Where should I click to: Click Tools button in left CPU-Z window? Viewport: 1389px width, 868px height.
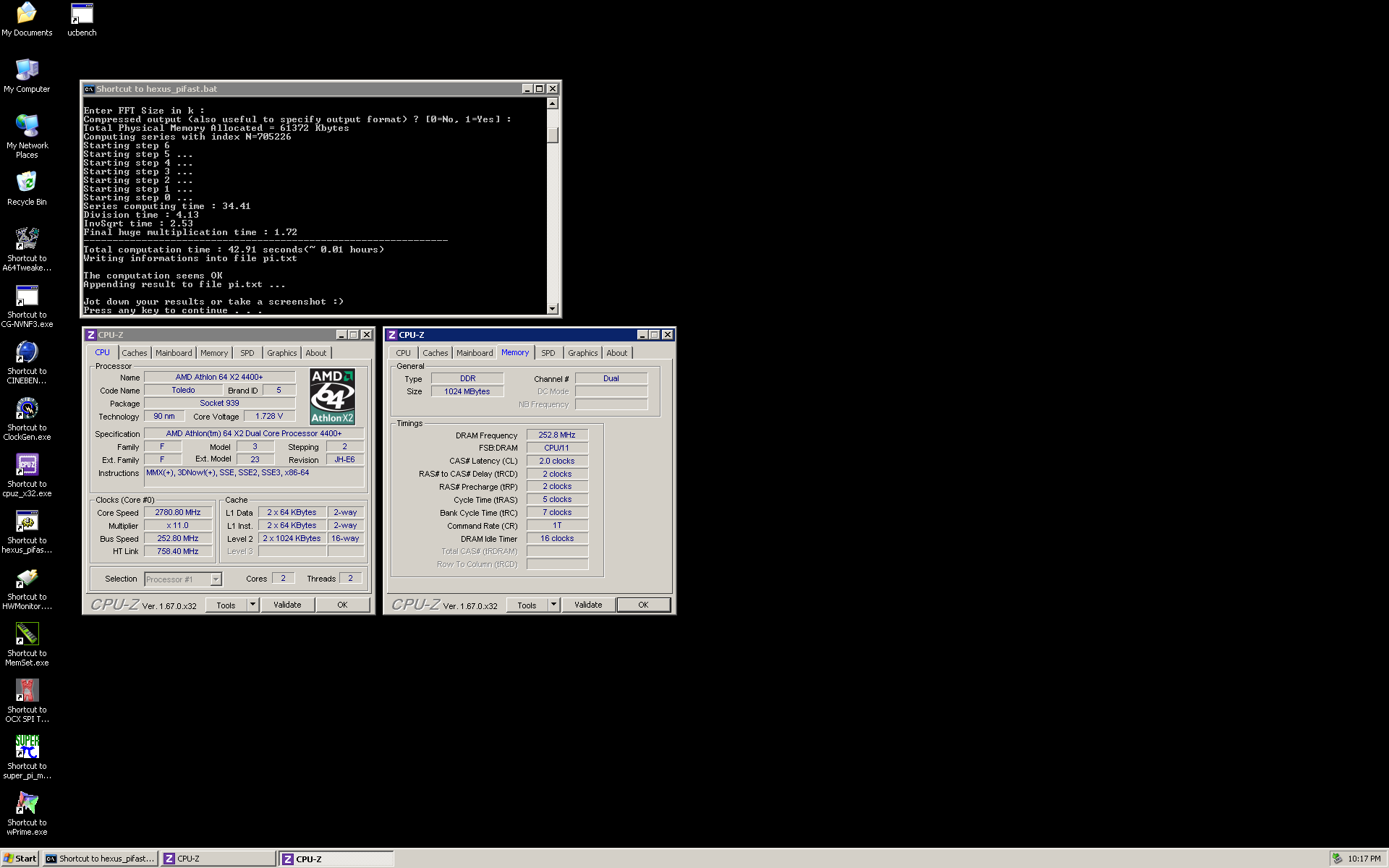coord(226,605)
